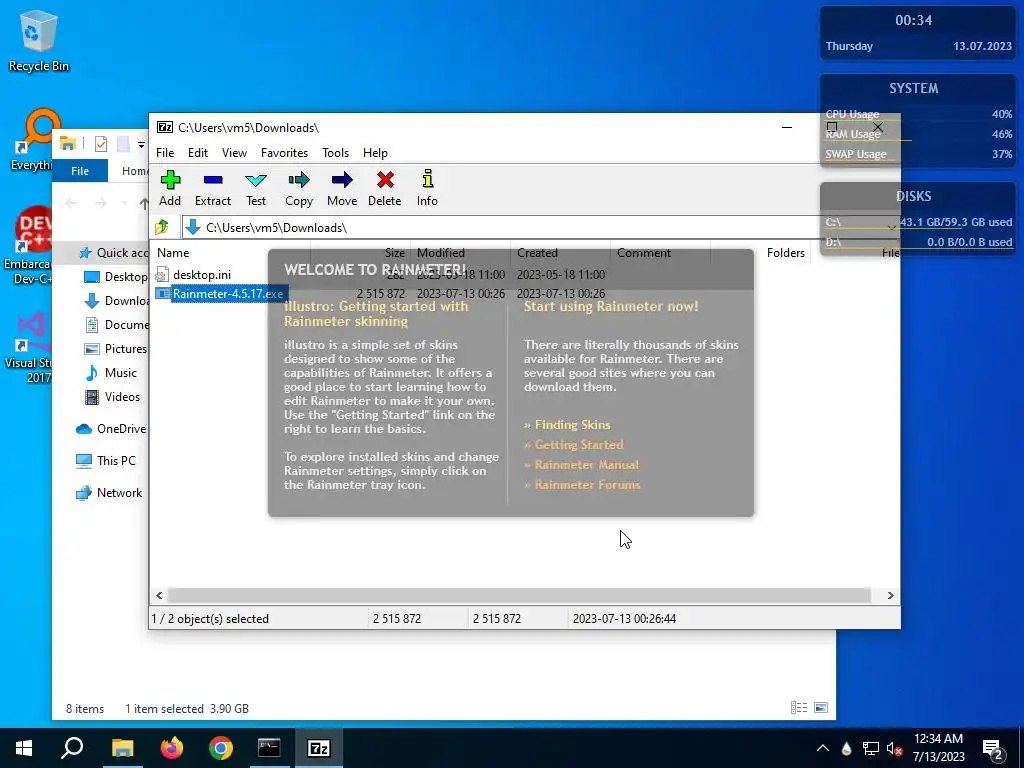Open Explorer File ribbon tab
The width and height of the screenshot is (1024, 768).
pyautogui.click(x=80, y=170)
